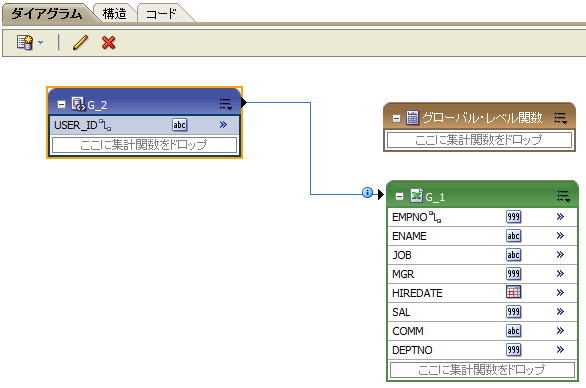Click the abc type icon for ENAME

coord(513,236)
